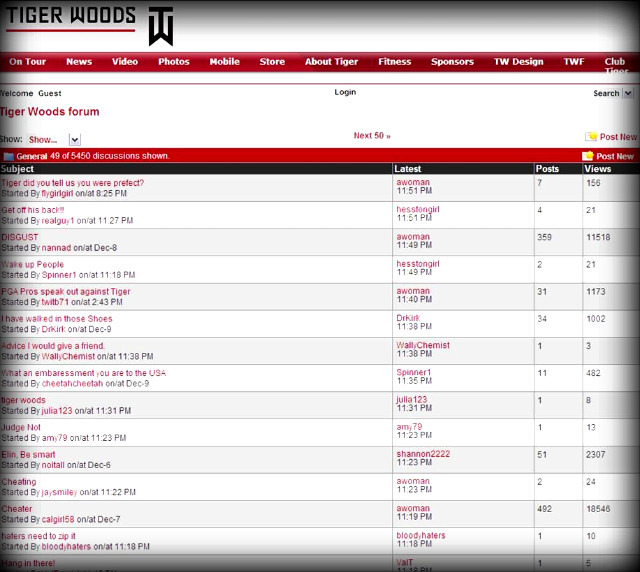The image size is (640, 572).
Task: Open the 'tiger woods' thread
Action: pyautogui.click(x=23, y=400)
